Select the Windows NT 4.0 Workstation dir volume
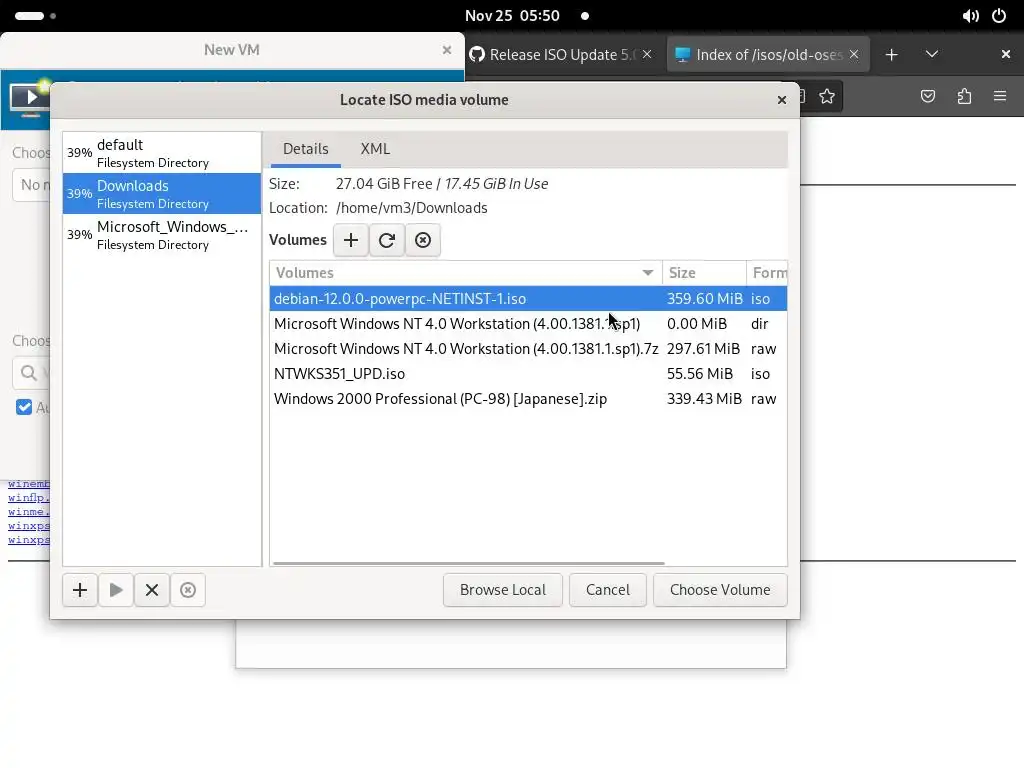 click(528, 324)
